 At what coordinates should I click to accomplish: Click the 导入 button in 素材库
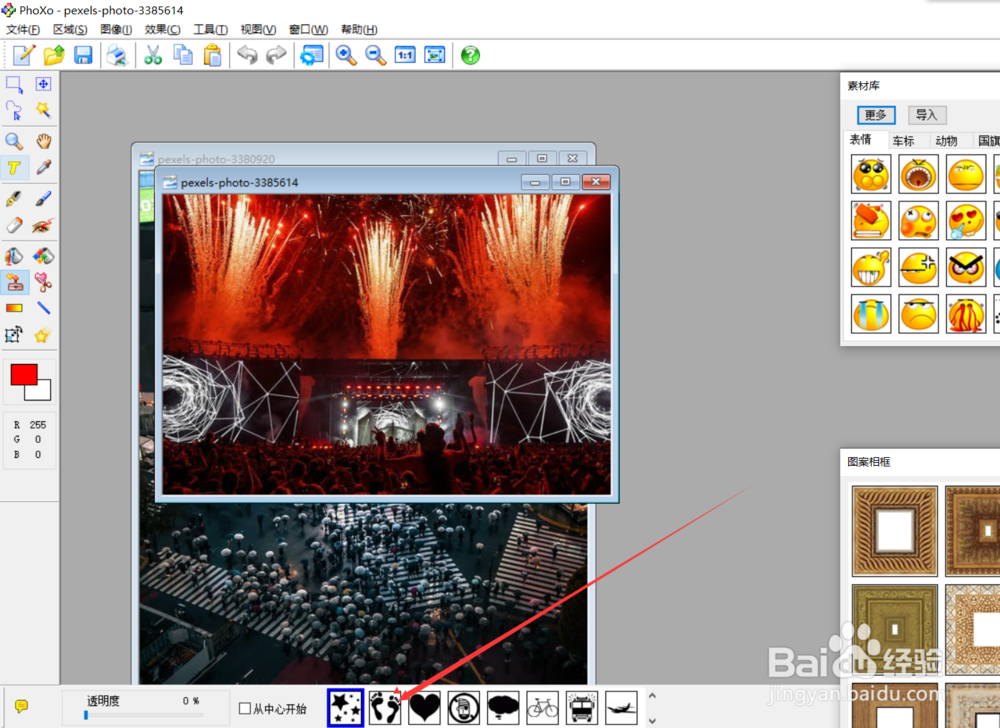point(927,115)
